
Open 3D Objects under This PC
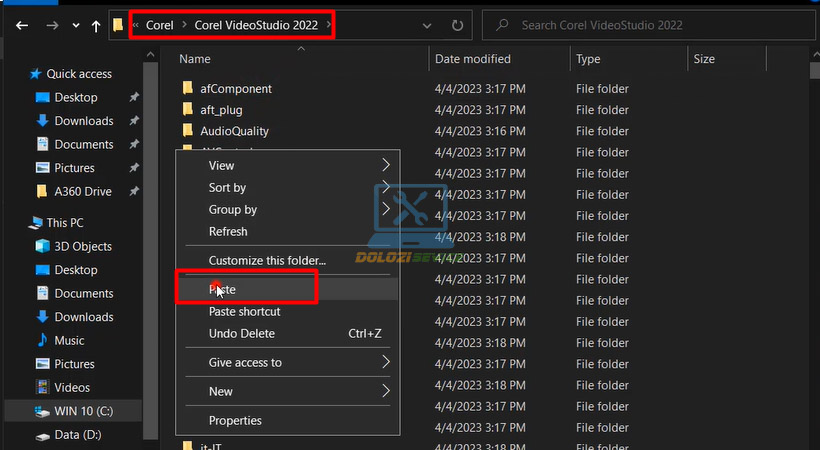[83, 246]
